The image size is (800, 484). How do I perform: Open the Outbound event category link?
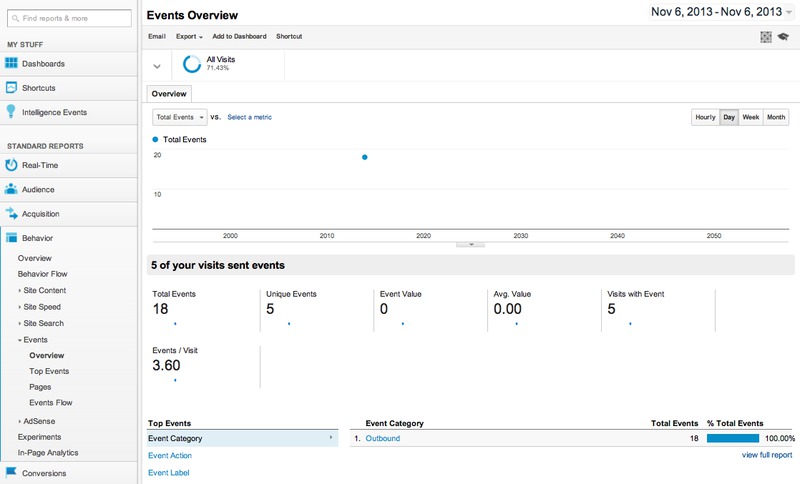click(x=383, y=438)
